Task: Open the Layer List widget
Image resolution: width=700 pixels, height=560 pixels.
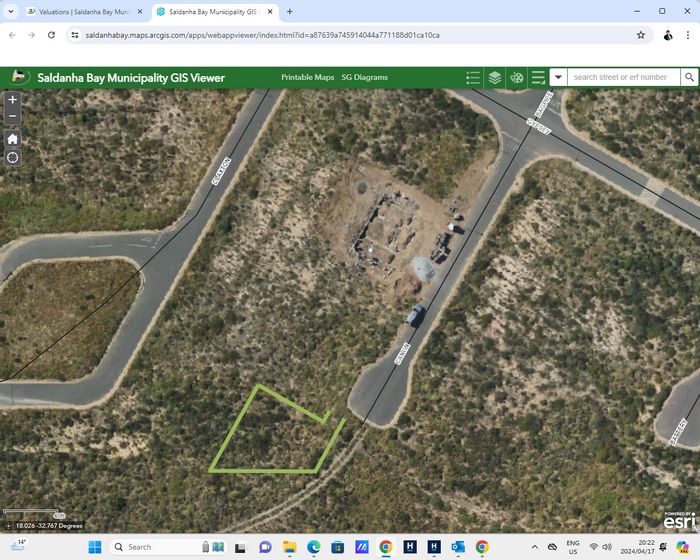Action: (495, 77)
